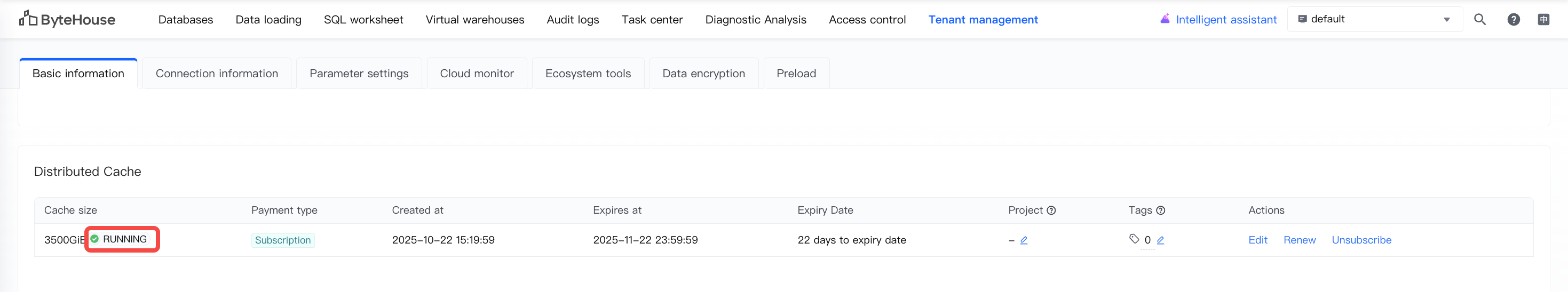This screenshot has width=1568, height=292.
Task: Click the language switch icon
Action: click(1543, 20)
